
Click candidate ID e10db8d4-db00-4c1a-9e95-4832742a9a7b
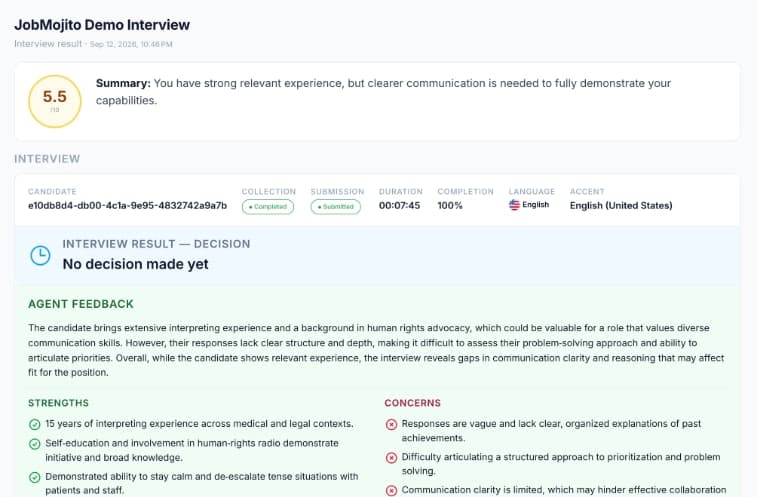(x=127, y=205)
